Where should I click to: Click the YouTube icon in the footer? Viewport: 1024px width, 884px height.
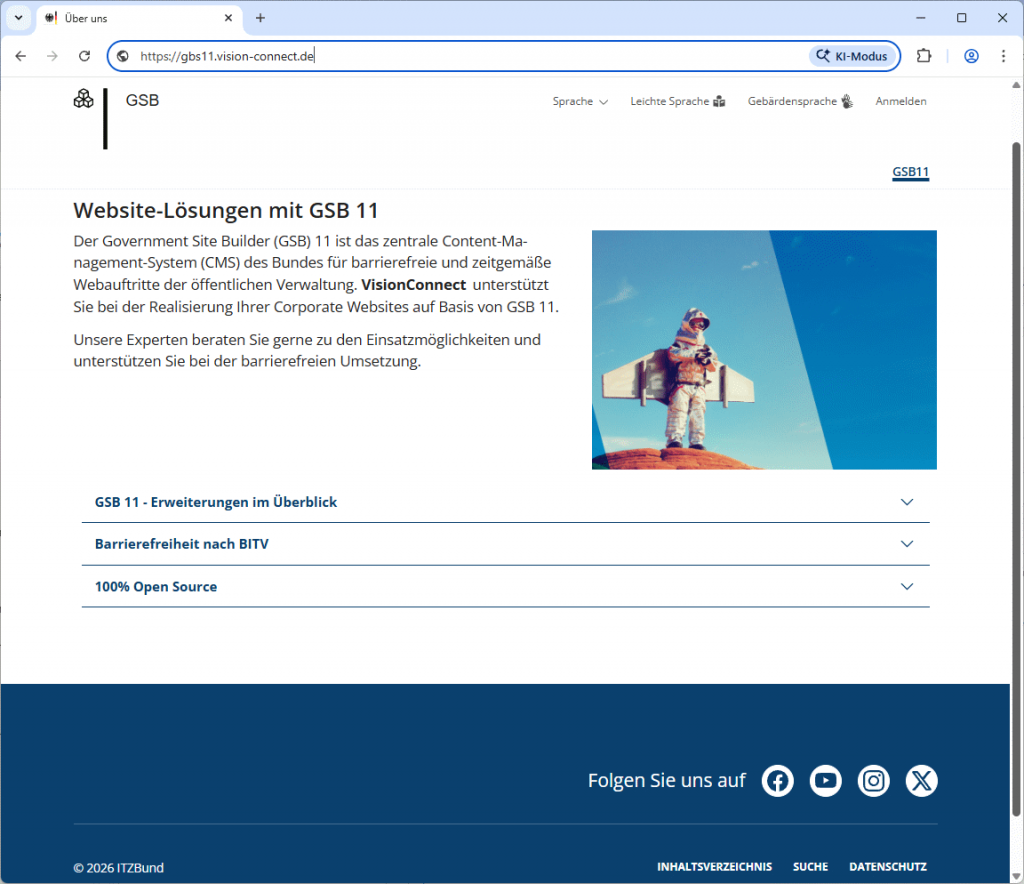825,780
